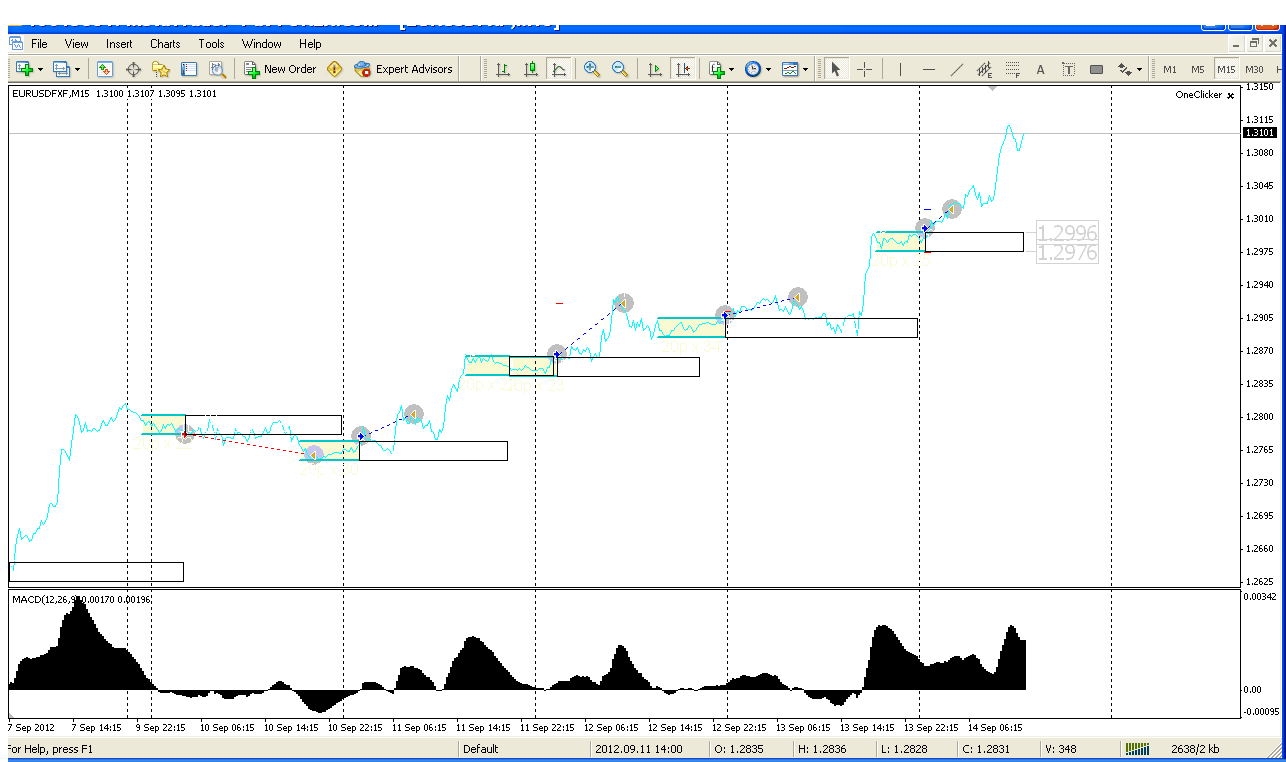The width and height of the screenshot is (1286, 762).
Task: Zoom in on the chart
Action: pos(592,69)
